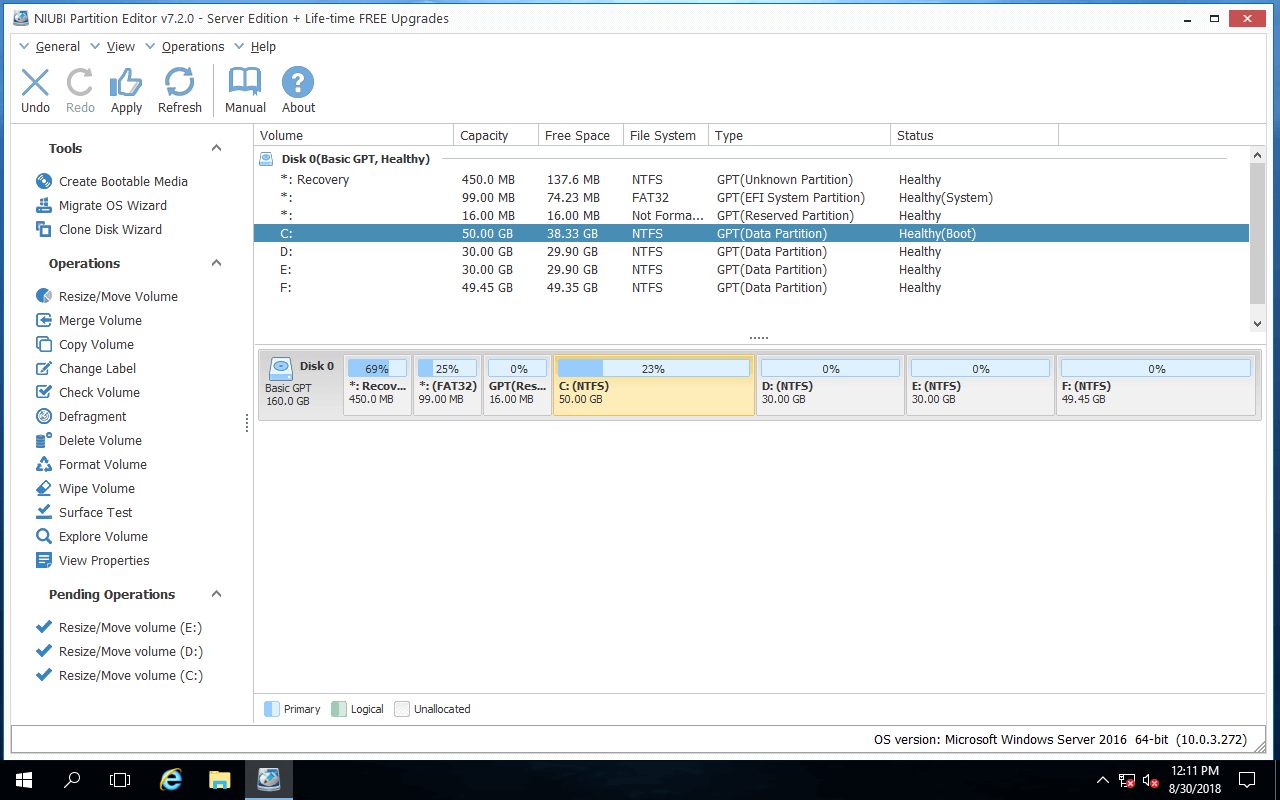The image size is (1280, 800).
Task: Click the Disk 0 drive icon in disk map
Action: 281,368
